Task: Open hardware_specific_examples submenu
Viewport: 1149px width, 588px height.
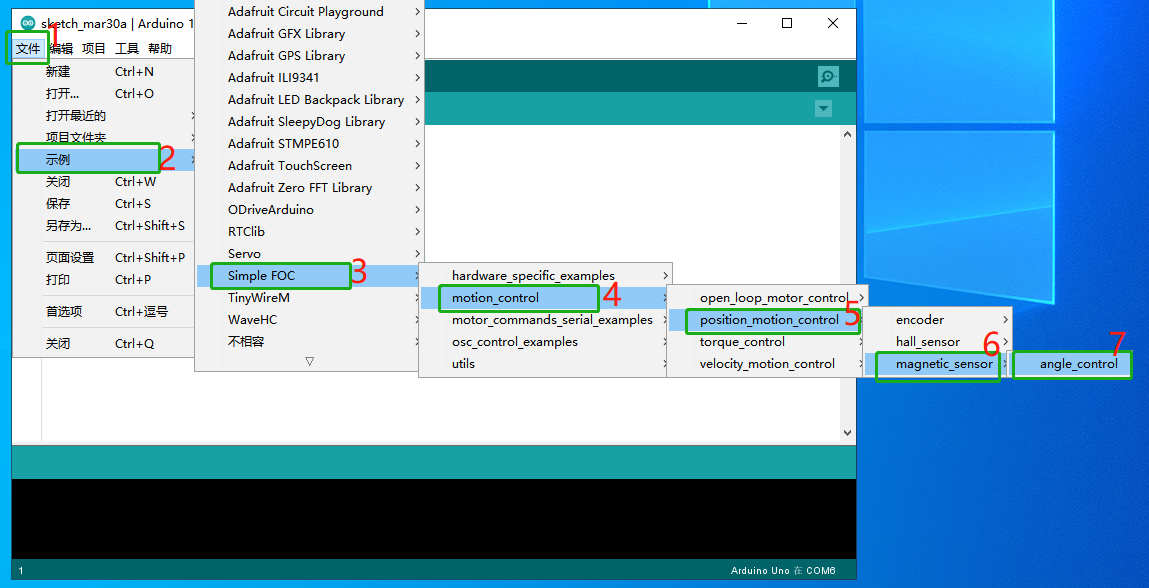Action: (x=545, y=276)
